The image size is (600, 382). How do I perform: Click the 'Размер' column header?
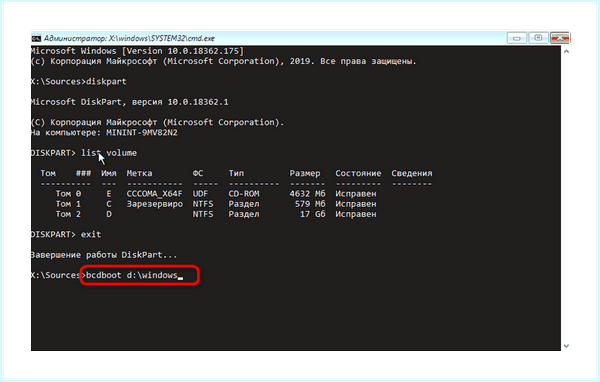pos(305,173)
